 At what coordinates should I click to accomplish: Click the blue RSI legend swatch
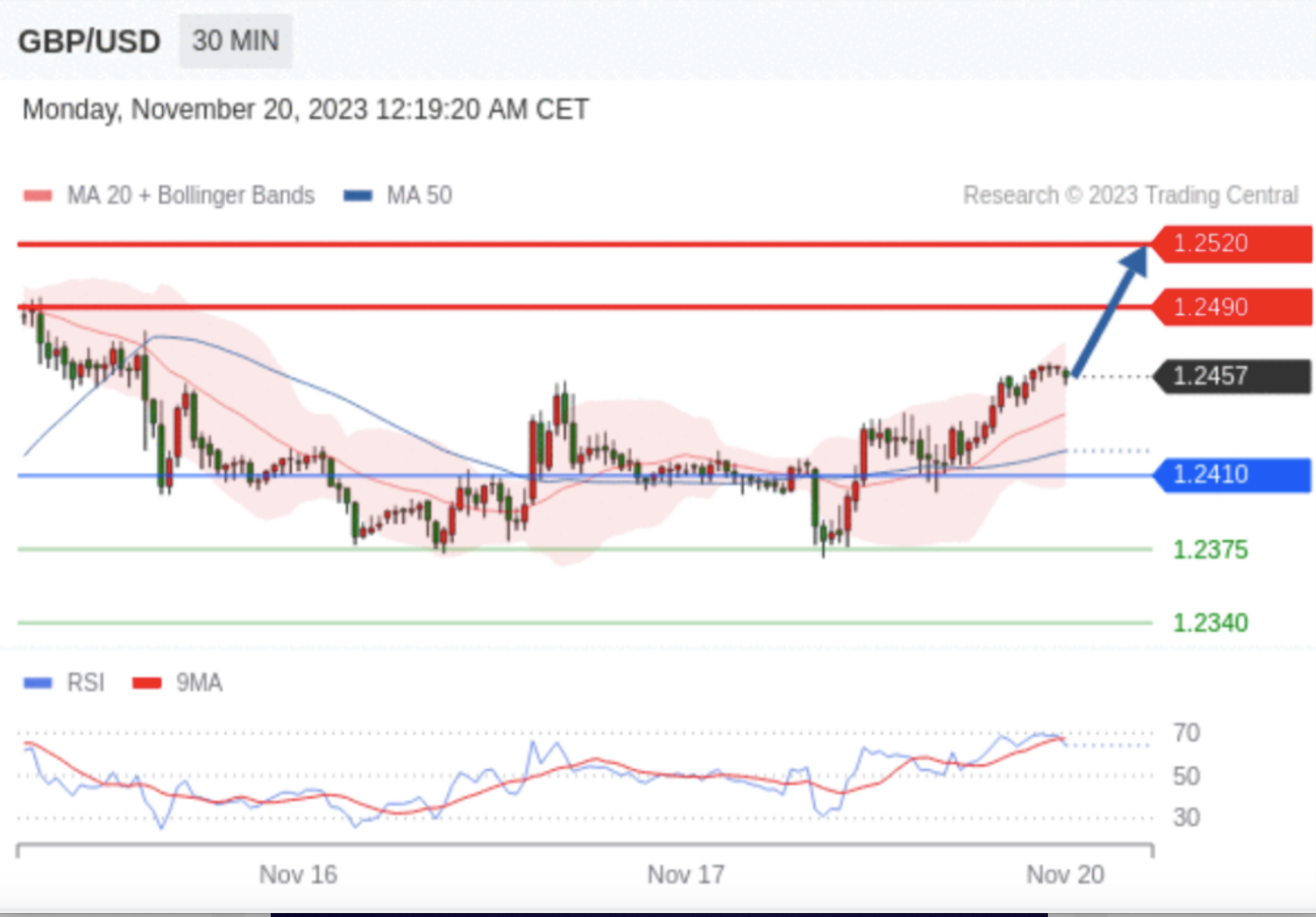click(38, 683)
